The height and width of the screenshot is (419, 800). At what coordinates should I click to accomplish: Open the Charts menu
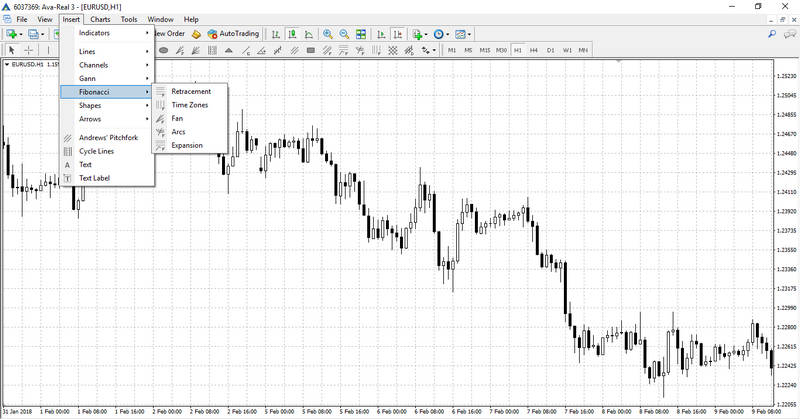(x=100, y=19)
